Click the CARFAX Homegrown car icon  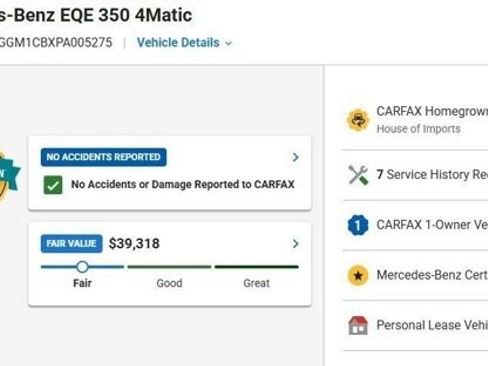(x=358, y=120)
